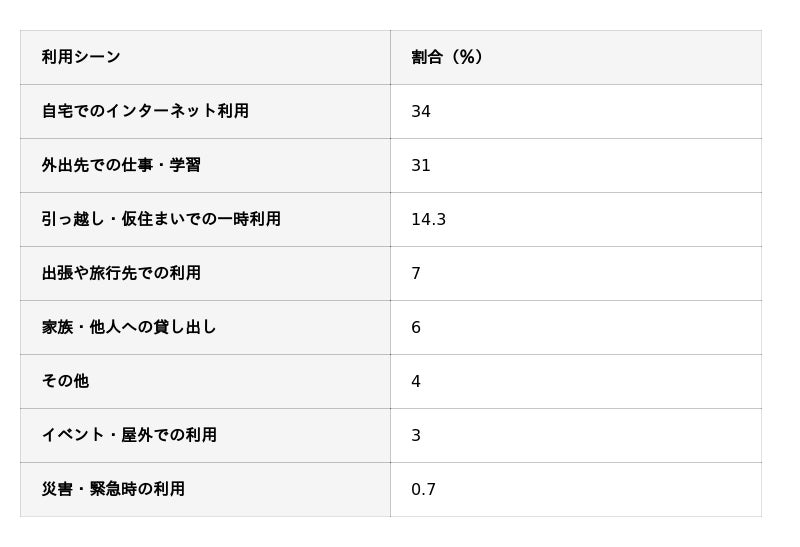Click the 14.3 percentage cell

tap(428, 220)
